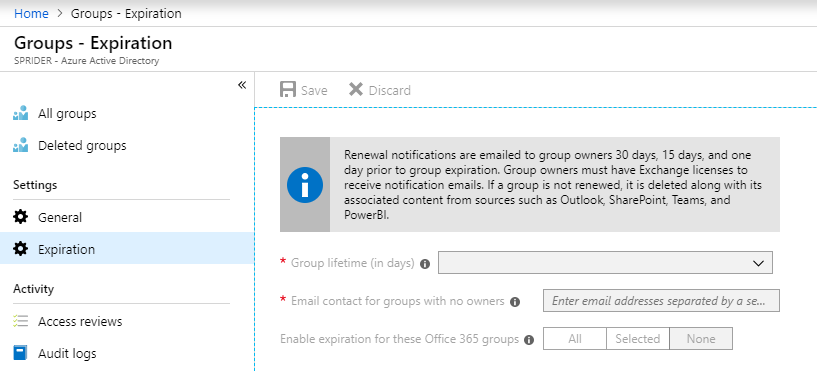Click the Save floppy disk icon
The width and height of the screenshot is (817, 371).
pos(288,90)
